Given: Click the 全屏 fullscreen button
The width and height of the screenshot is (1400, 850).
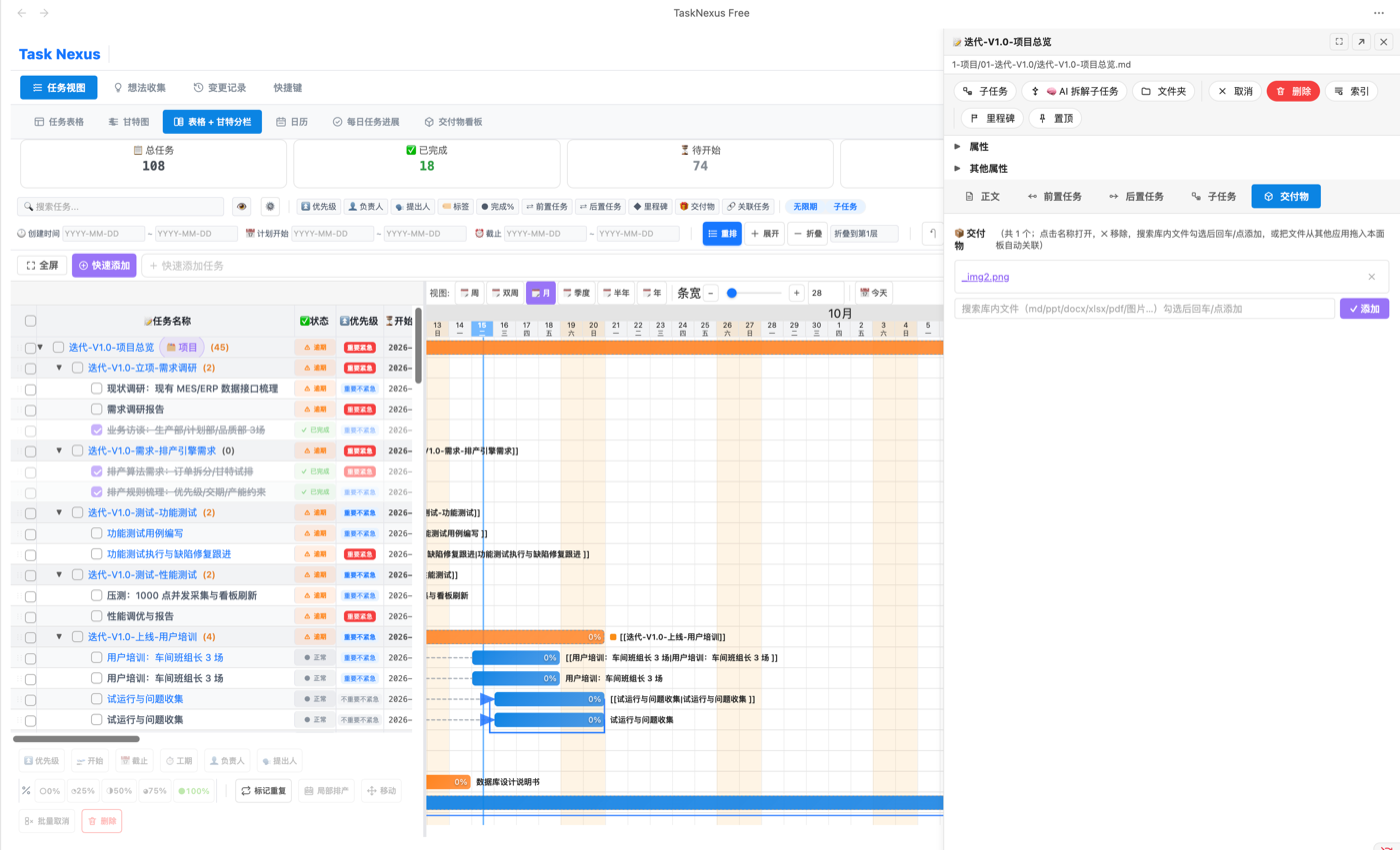Looking at the screenshot, I should pos(42,266).
